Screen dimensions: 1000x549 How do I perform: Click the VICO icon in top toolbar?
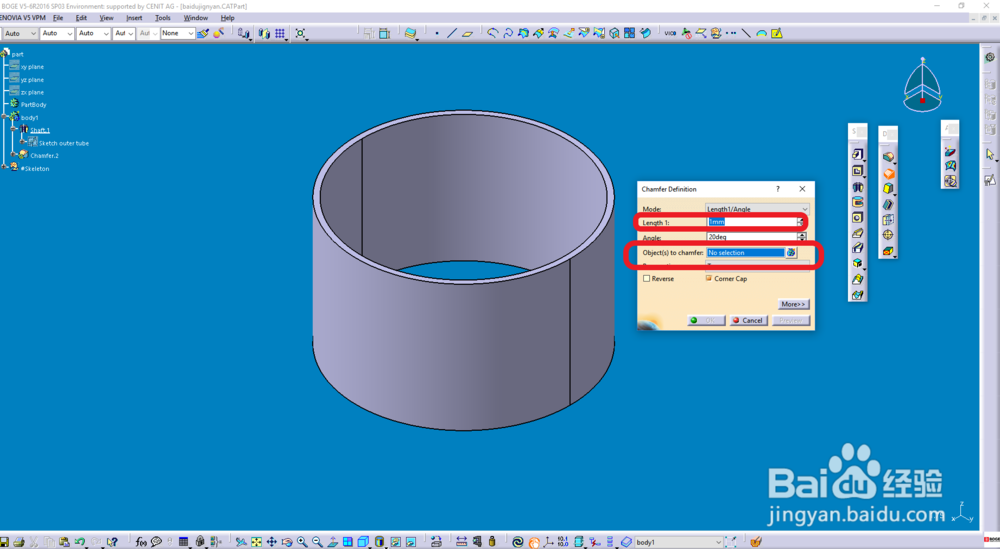coord(670,33)
